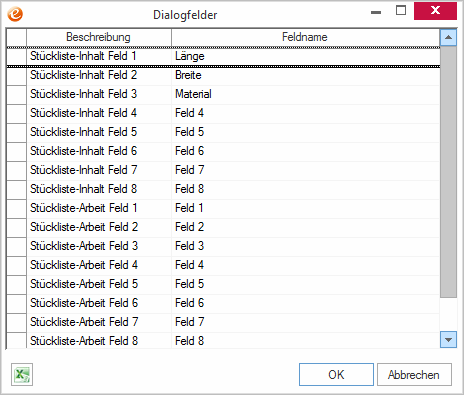Edit the Länge field name cell
This screenshot has width=464, height=395.
[305, 56]
